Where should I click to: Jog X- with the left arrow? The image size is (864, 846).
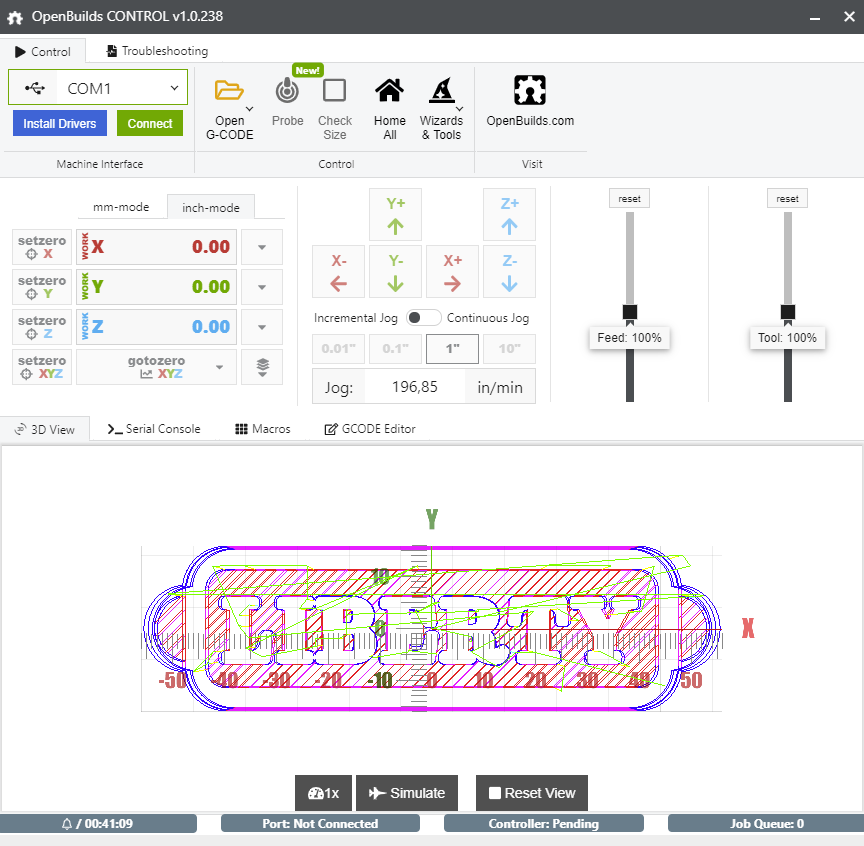338,272
